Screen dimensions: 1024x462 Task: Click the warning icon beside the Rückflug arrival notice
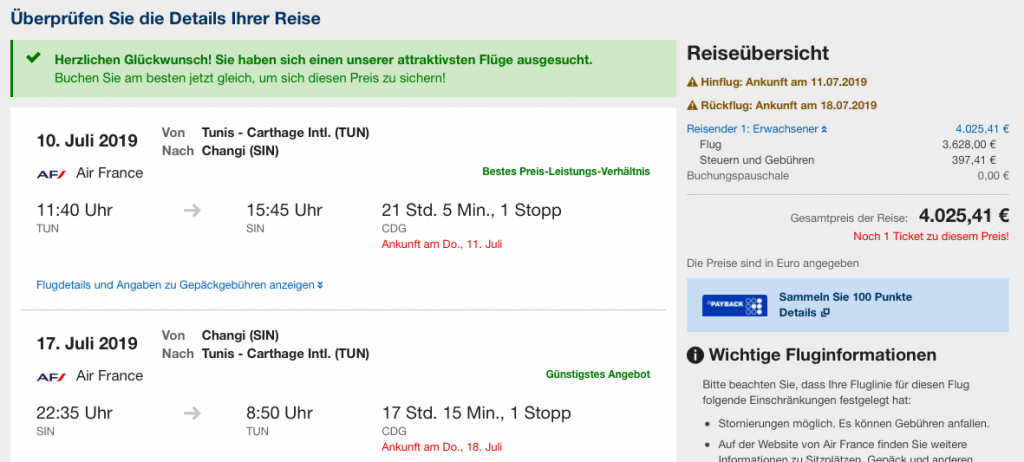(692, 105)
